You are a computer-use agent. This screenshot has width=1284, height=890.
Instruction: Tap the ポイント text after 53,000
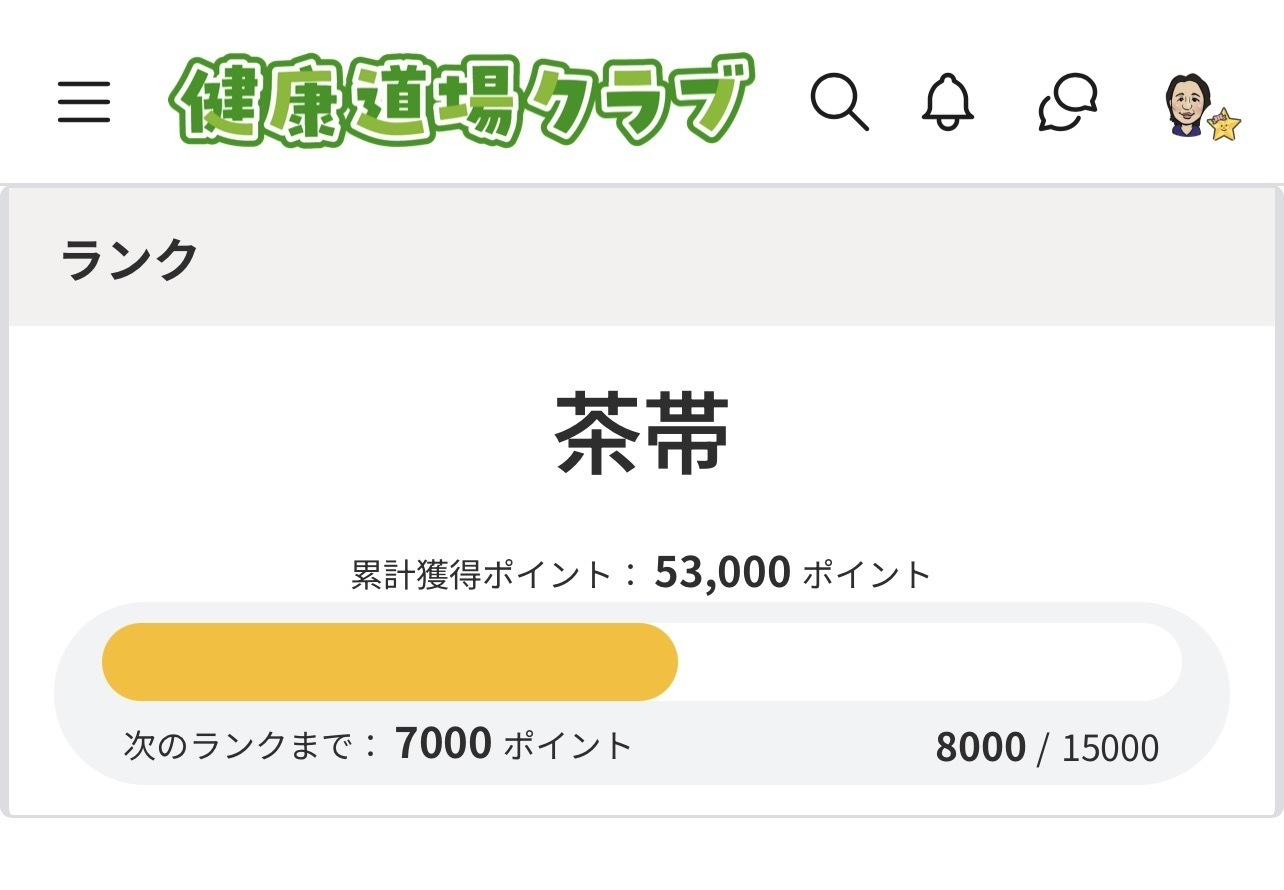point(867,575)
